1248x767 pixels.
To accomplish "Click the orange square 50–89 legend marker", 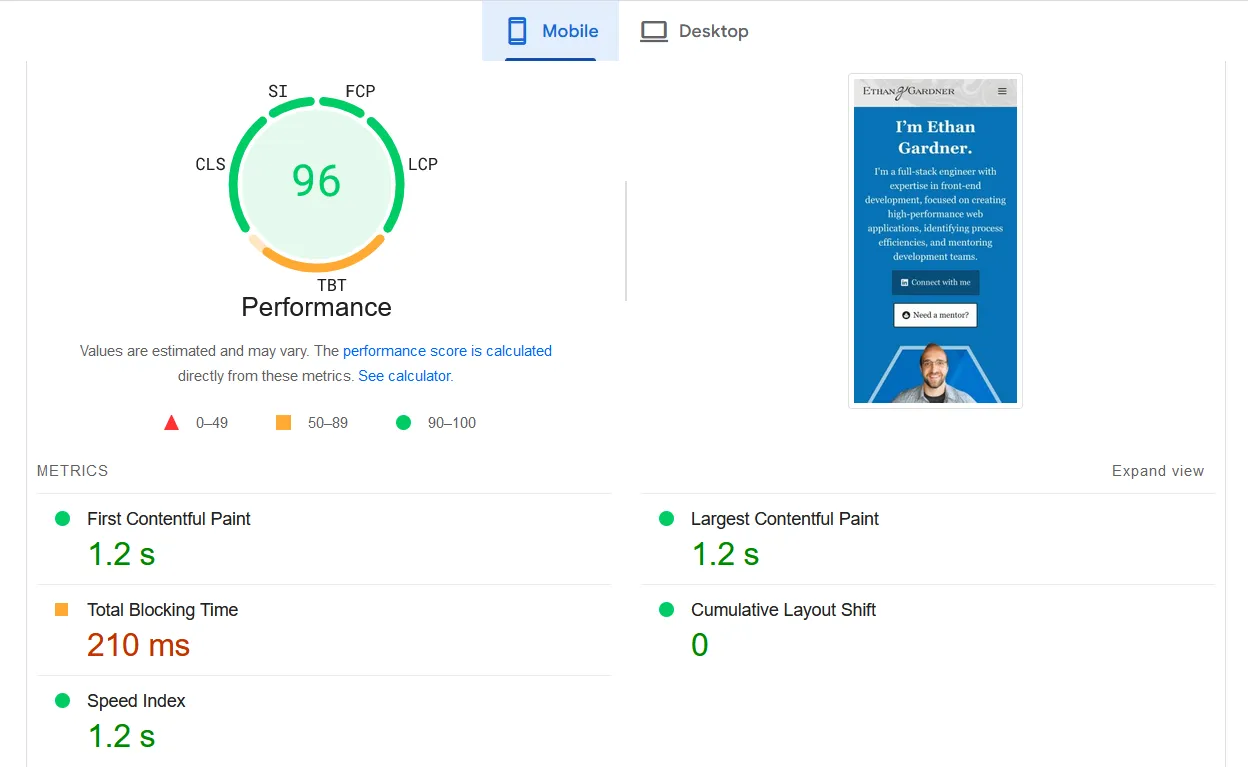I will [283, 422].
